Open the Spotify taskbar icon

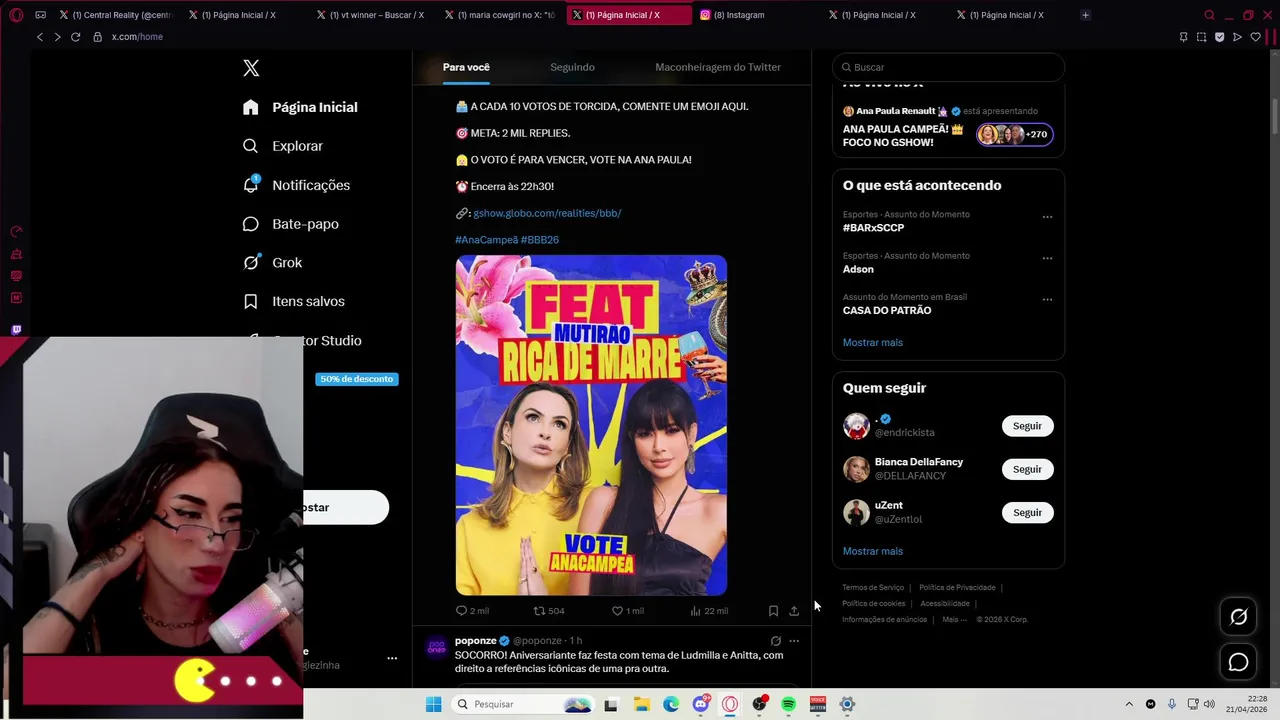(788, 704)
